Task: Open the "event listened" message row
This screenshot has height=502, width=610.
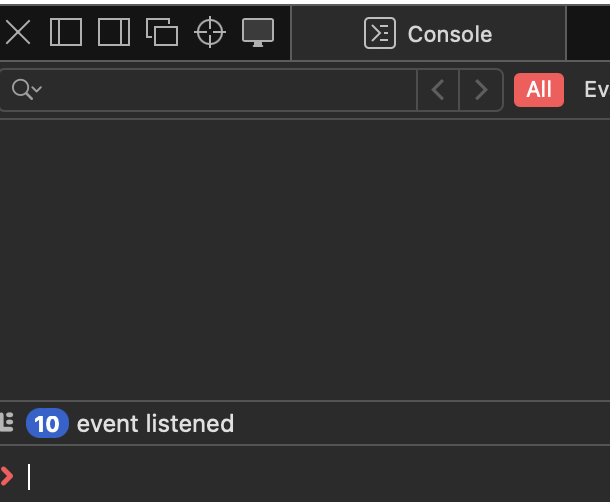Action: pyautogui.click(x=155, y=424)
